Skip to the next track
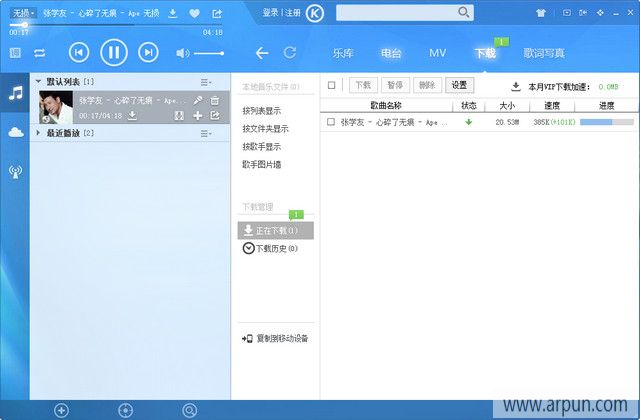 [x=149, y=52]
